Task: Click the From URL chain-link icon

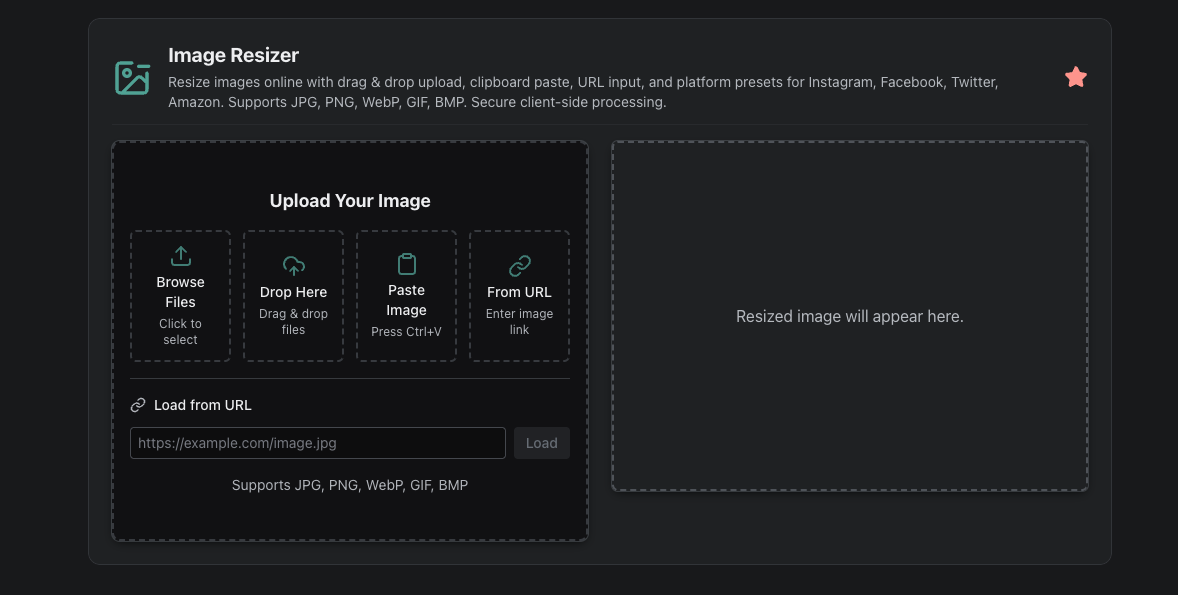Action: click(x=519, y=266)
